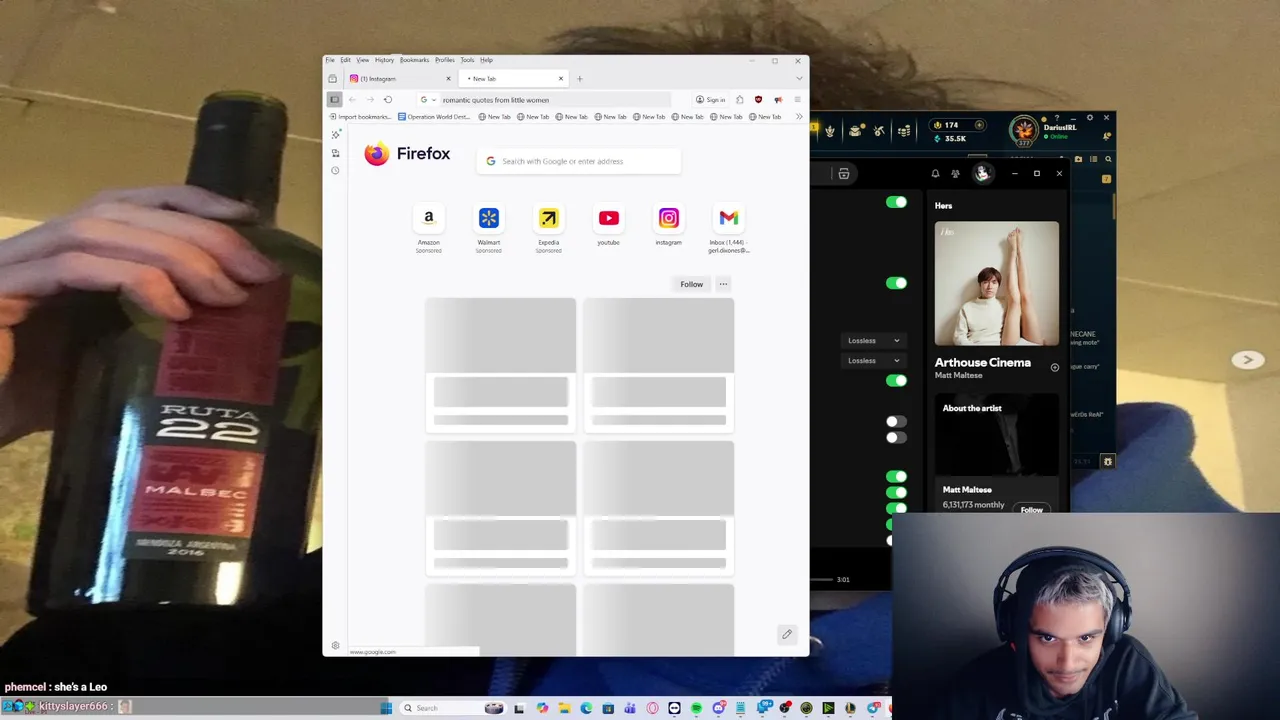Click the pencil customize icon on new tab
The image size is (1280, 720).
pos(787,634)
